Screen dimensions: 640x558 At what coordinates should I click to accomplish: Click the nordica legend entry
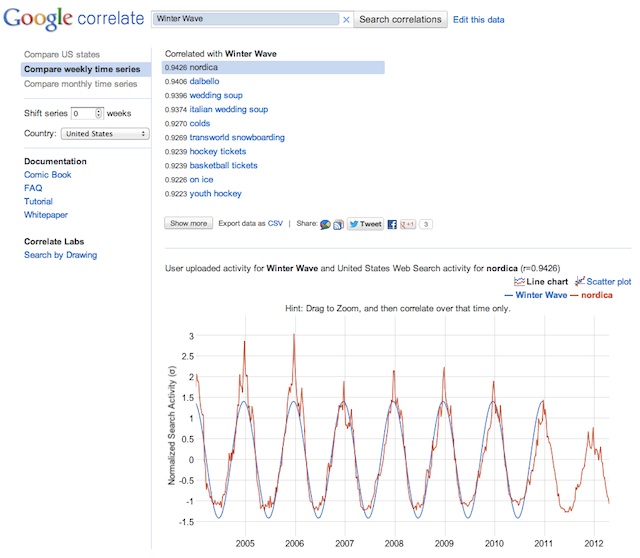click(x=591, y=295)
